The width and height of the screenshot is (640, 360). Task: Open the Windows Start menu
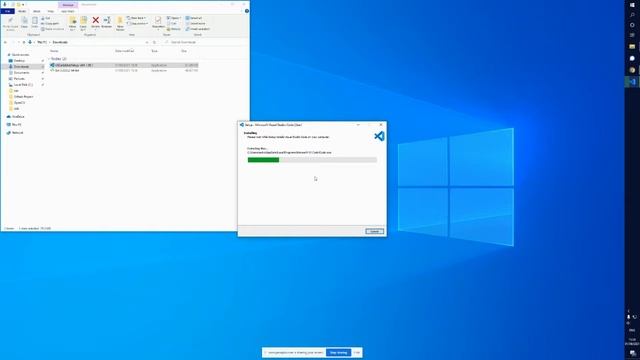[x=632, y=5]
